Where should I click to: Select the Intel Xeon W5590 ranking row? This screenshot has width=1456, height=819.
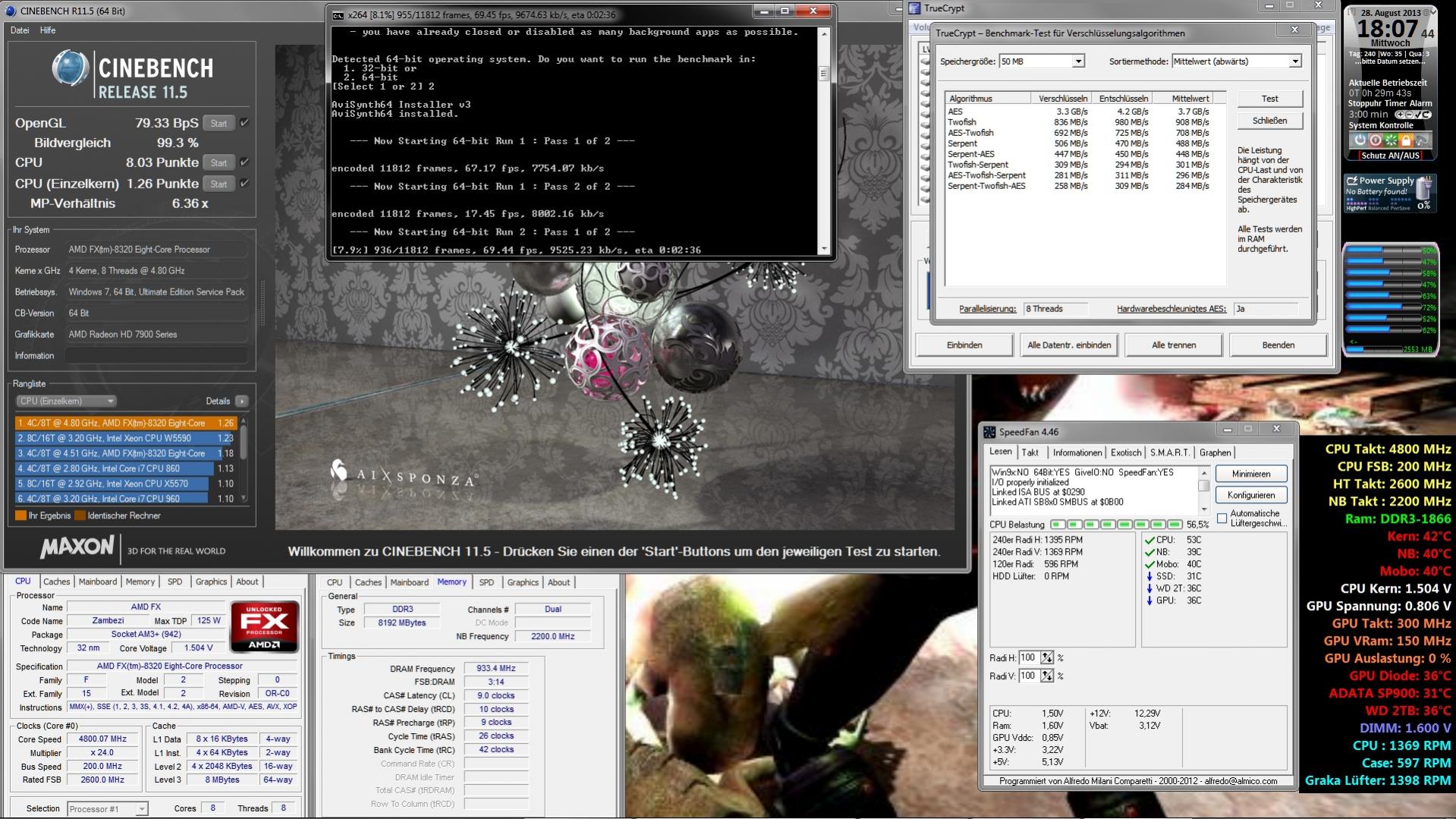[x=126, y=438]
